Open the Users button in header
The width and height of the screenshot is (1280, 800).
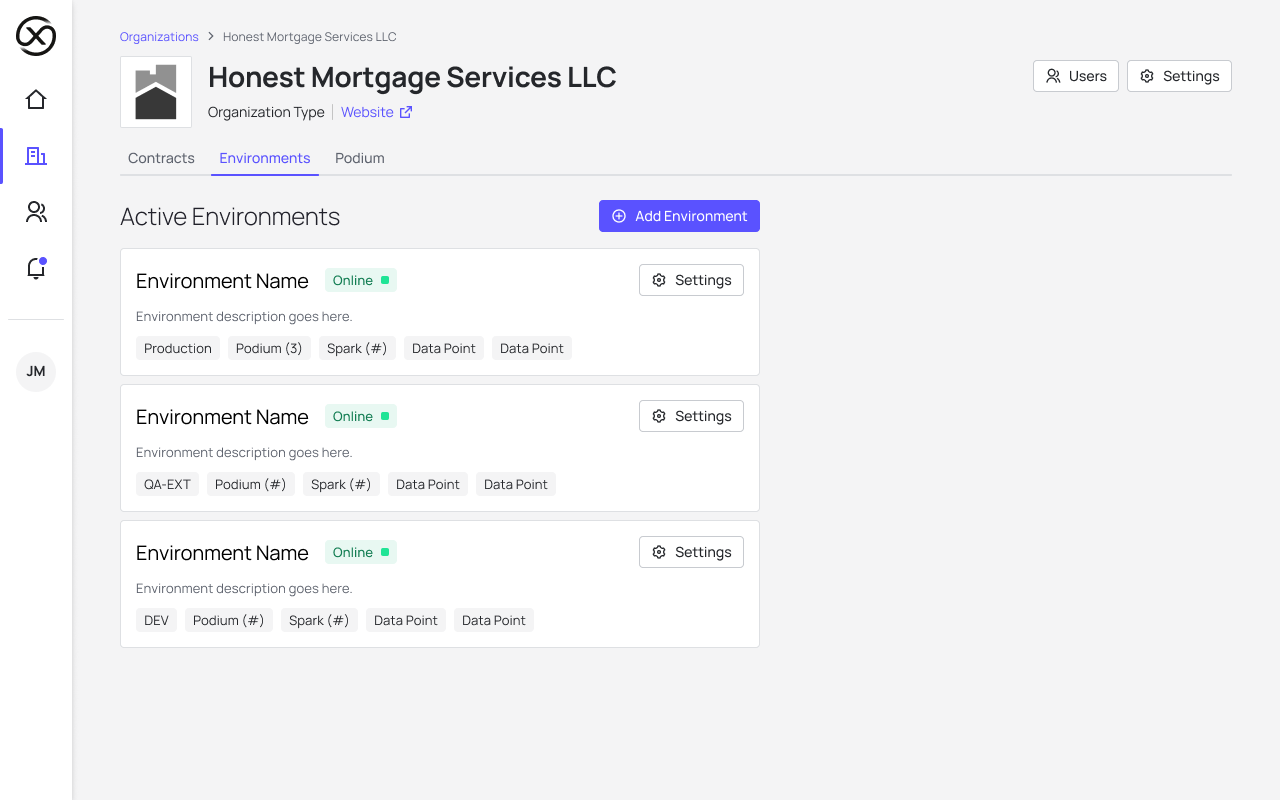coord(1076,76)
